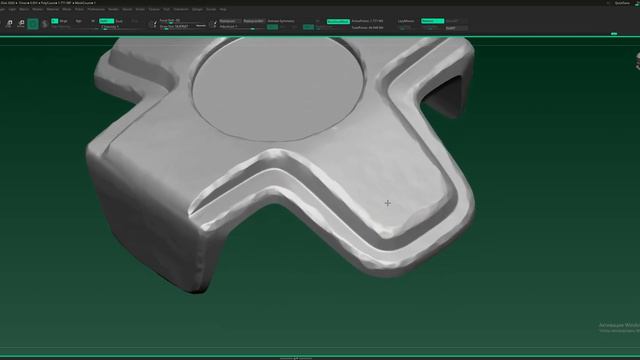Open the Movie menu
Viewport: 640px width, 360px height.
click(67, 9)
